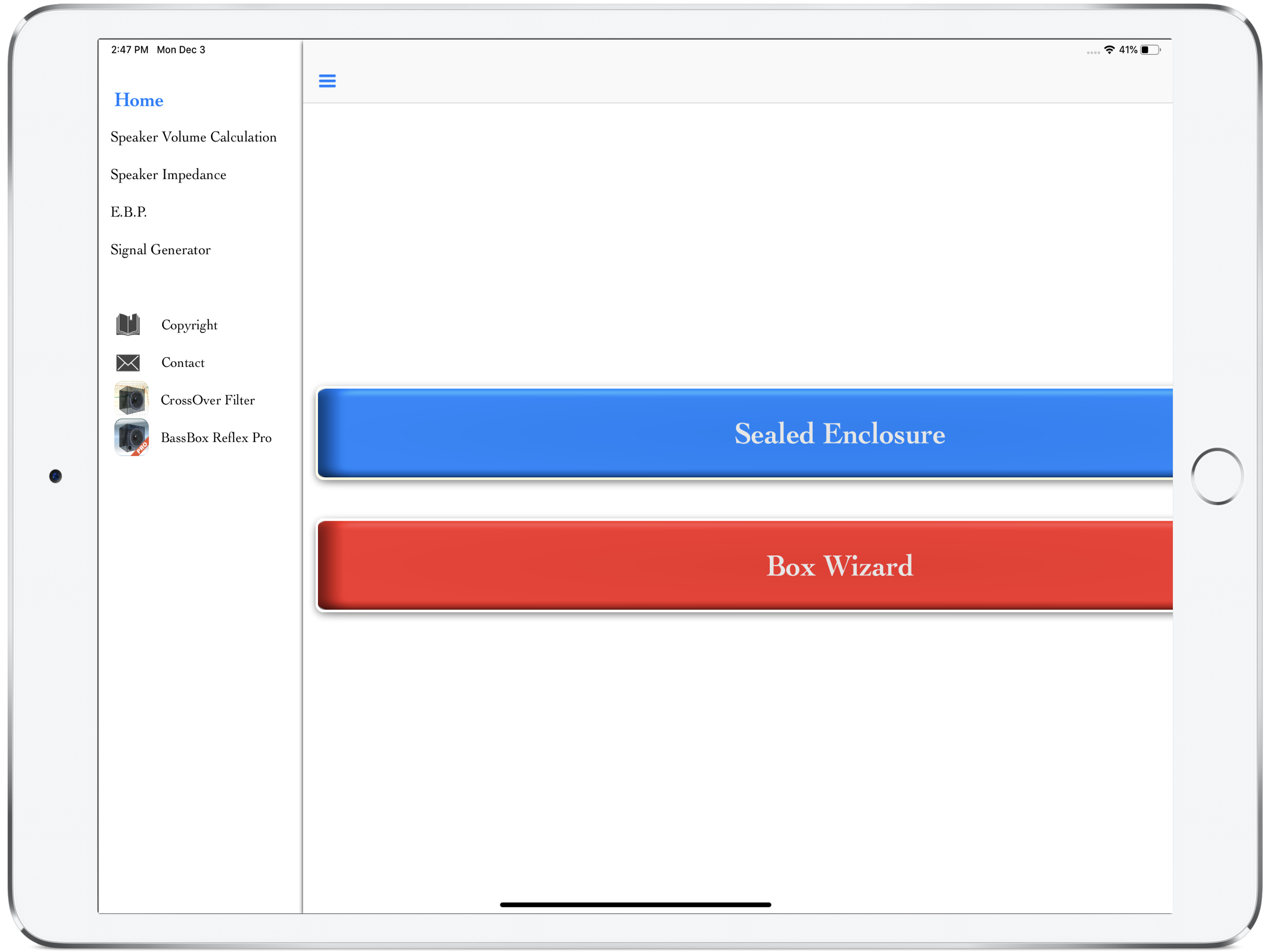
Task: Select the Contact text link
Action: point(183,362)
